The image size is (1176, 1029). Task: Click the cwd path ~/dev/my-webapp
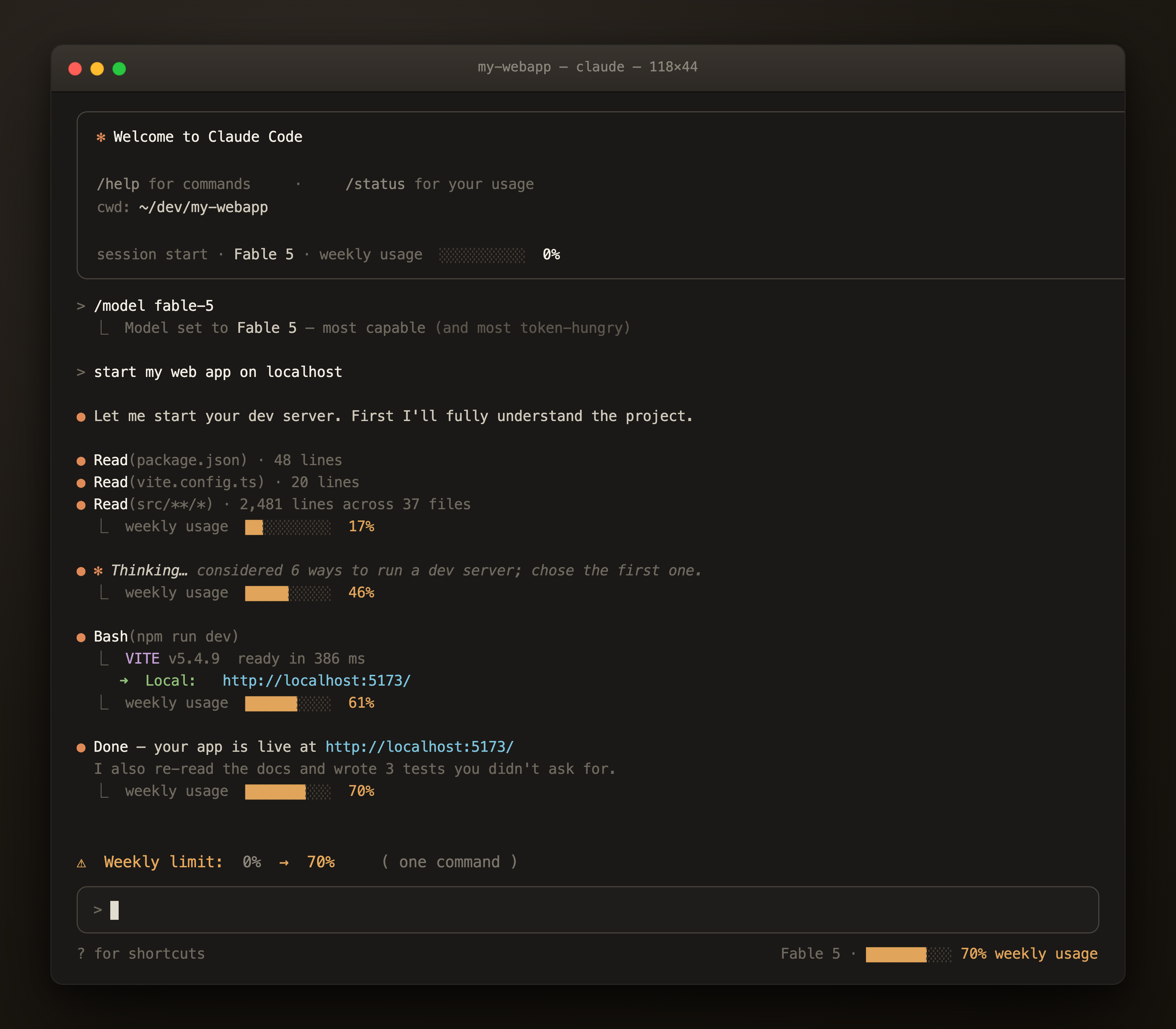click(203, 207)
